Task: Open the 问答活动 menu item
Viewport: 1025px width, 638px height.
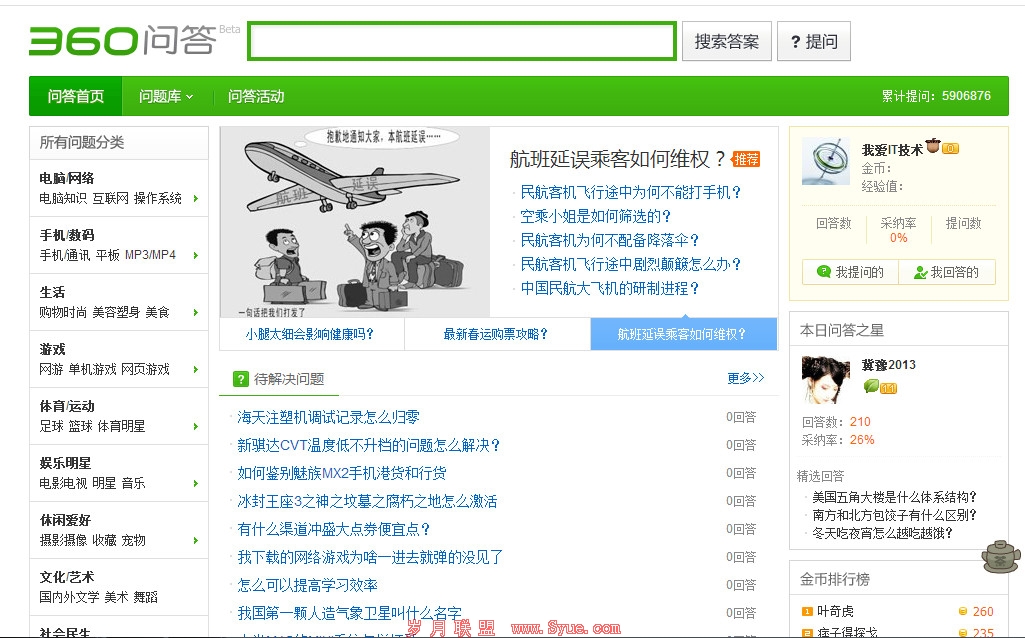Action: 256,96
